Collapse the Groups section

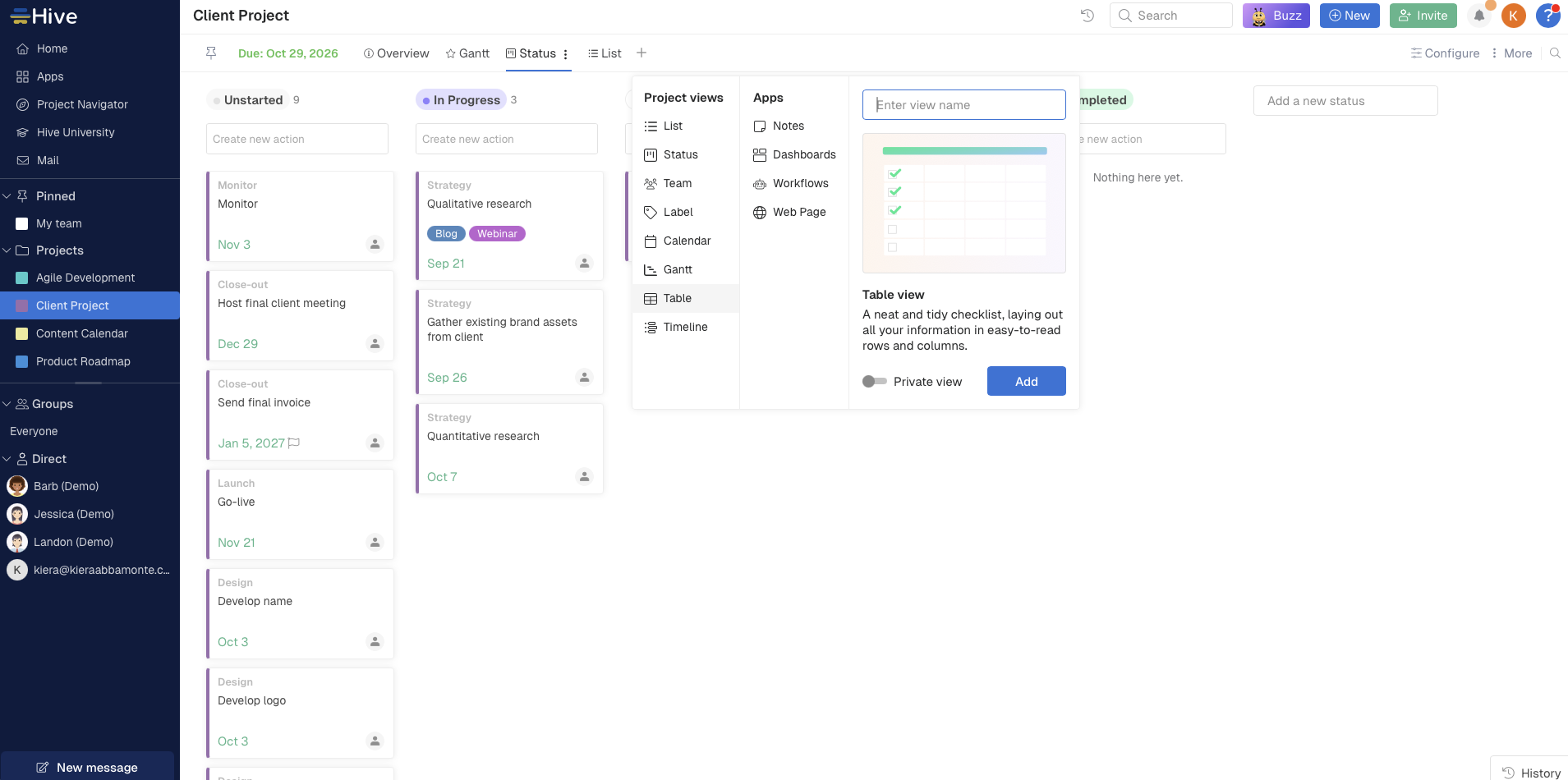[x=7, y=404]
